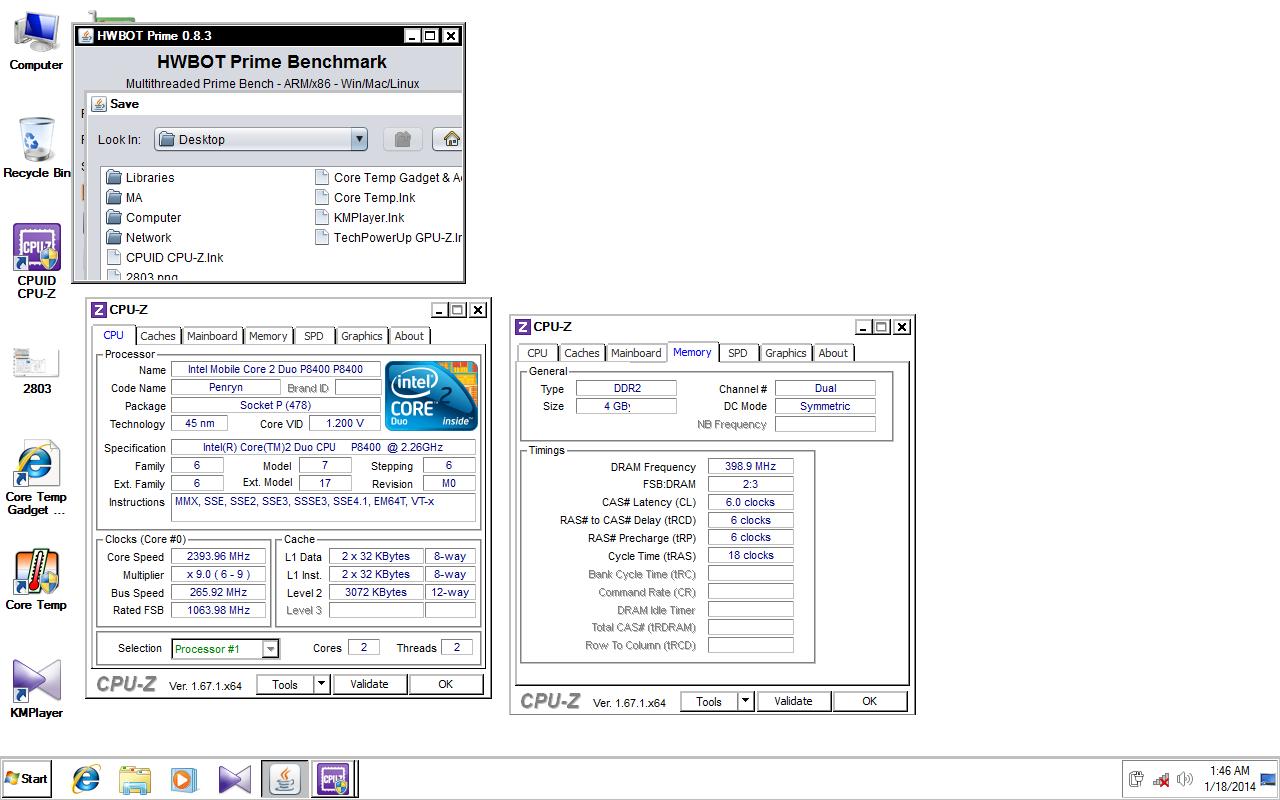Click the Java icon in HWBOT Prime title bar
Viewport: 1280px width, 800px height.
tap(86, 36)
